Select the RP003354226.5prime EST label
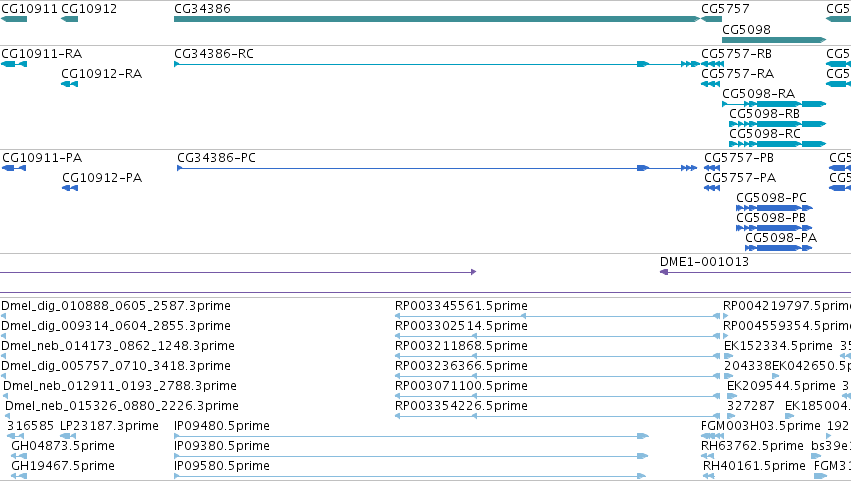851x481 pixels. [x=461, y=407]
